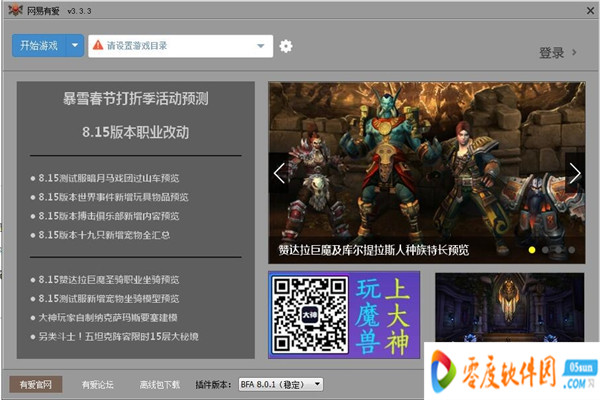
Task: Open settings with the gear icon
Action: point(286,46)
